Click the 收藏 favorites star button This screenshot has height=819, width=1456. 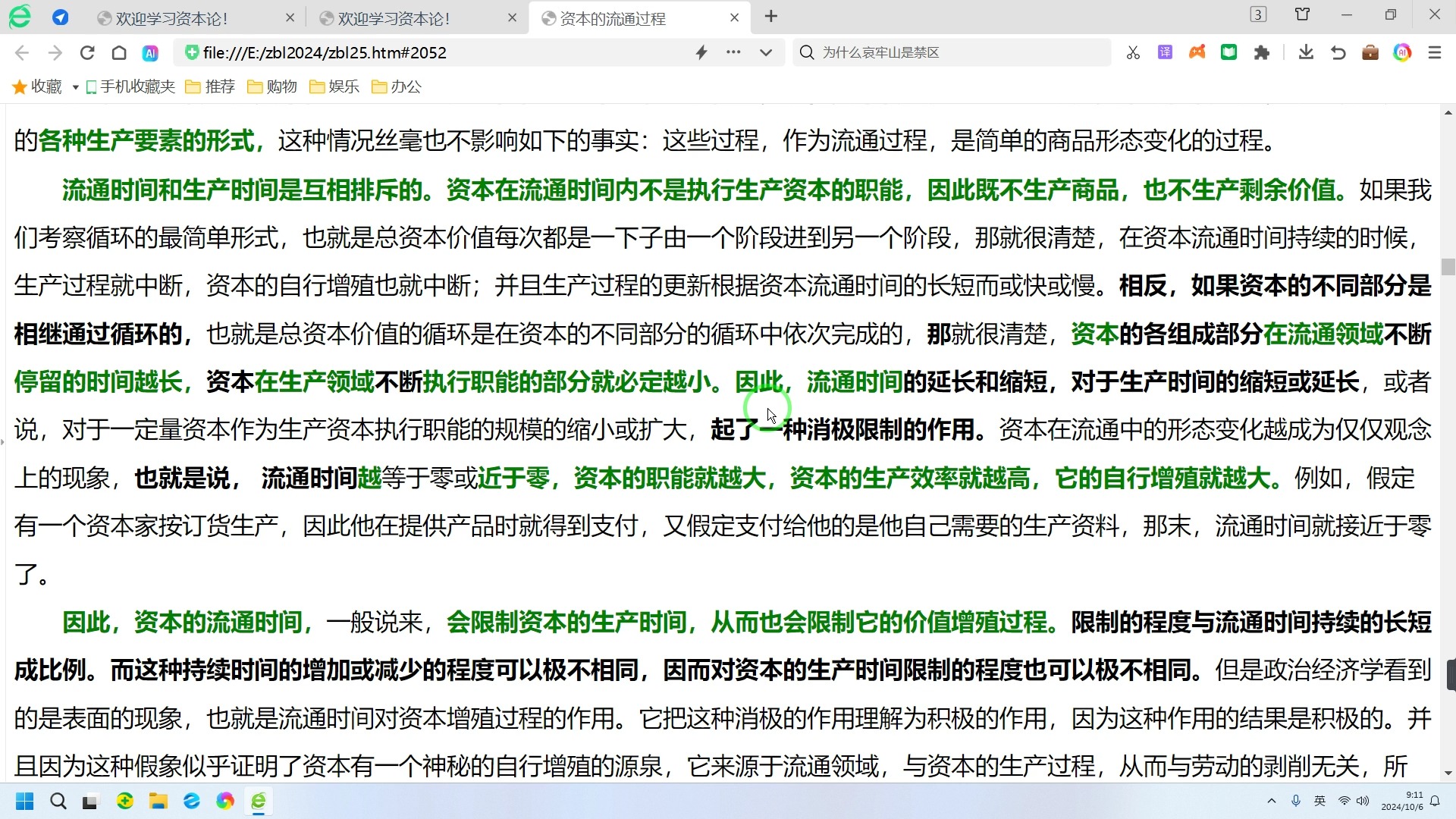36,86
